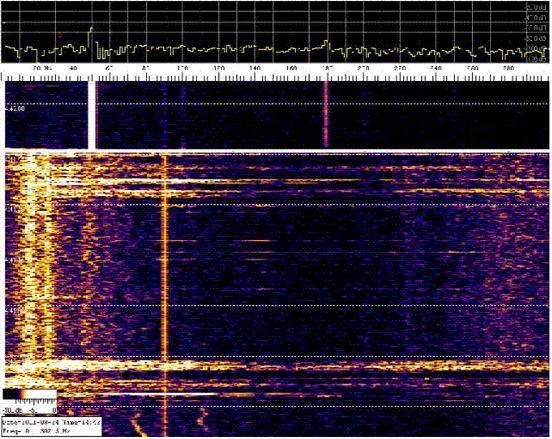
Task: Click the red marker in the spectrum graph
Action: coord(60,35)
